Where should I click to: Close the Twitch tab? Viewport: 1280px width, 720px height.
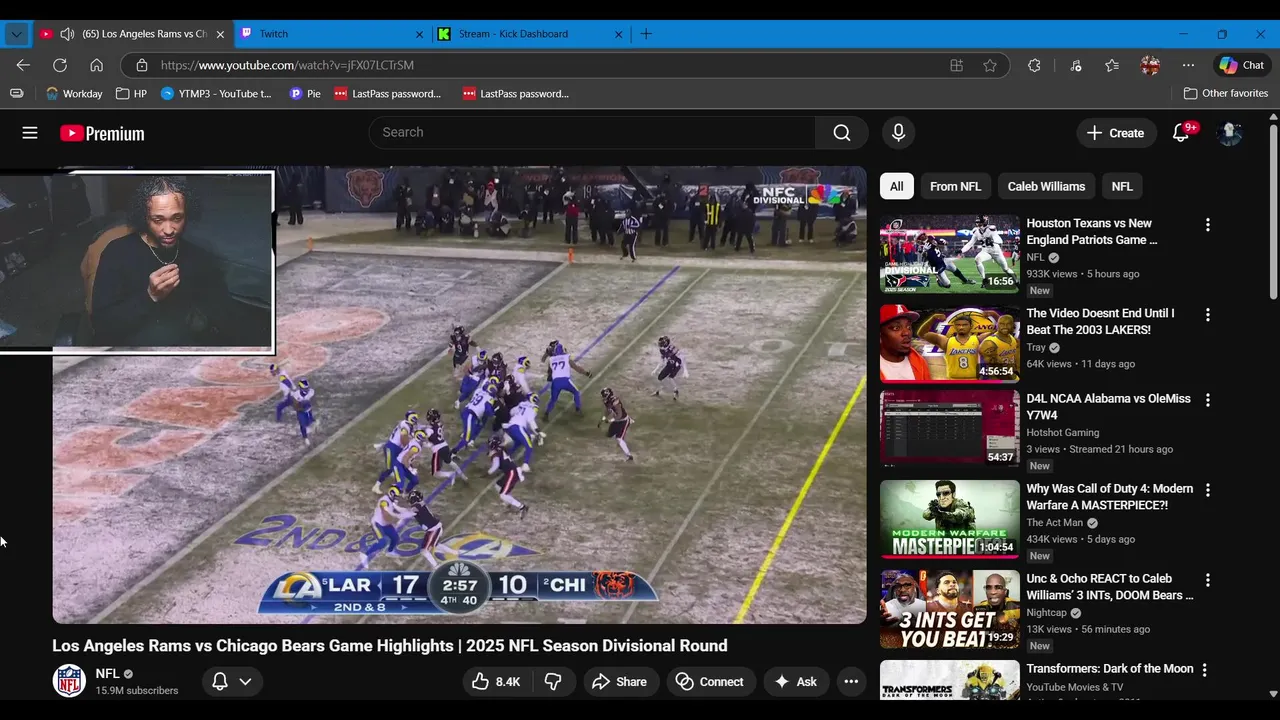click(419, 34)
